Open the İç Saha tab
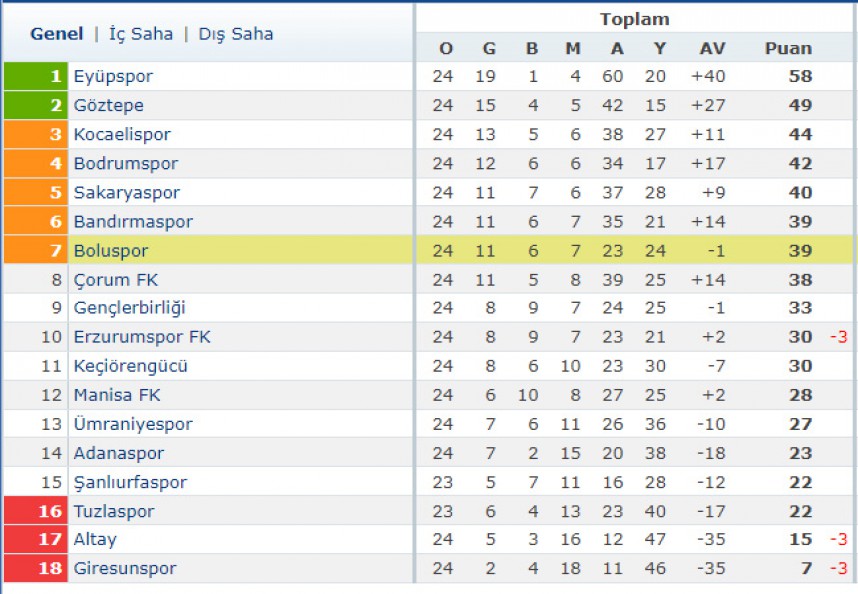This screenshot has height=594, width=858. point(141,34)
